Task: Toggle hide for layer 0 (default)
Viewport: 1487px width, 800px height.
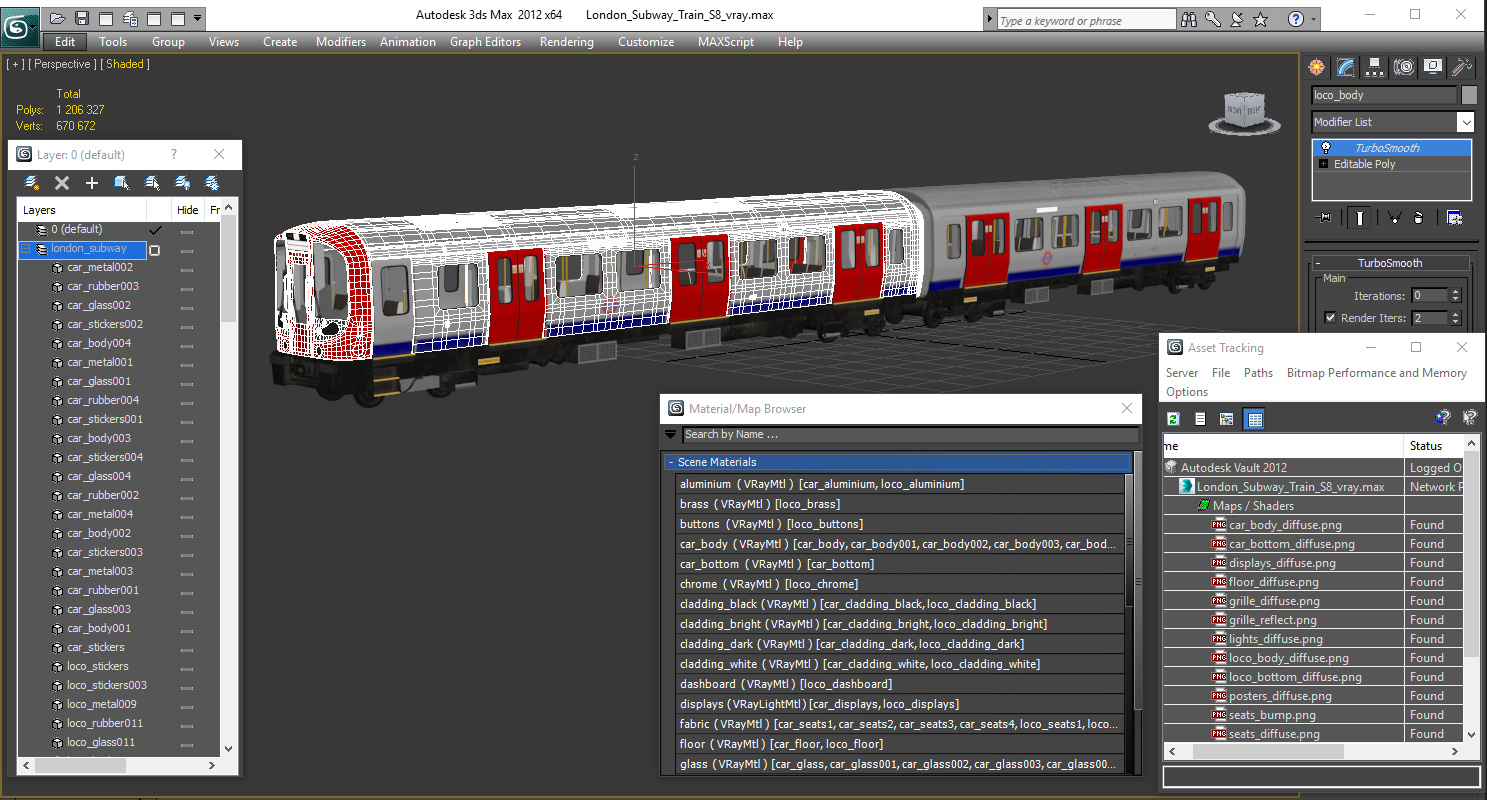Action: coord(187,230)
